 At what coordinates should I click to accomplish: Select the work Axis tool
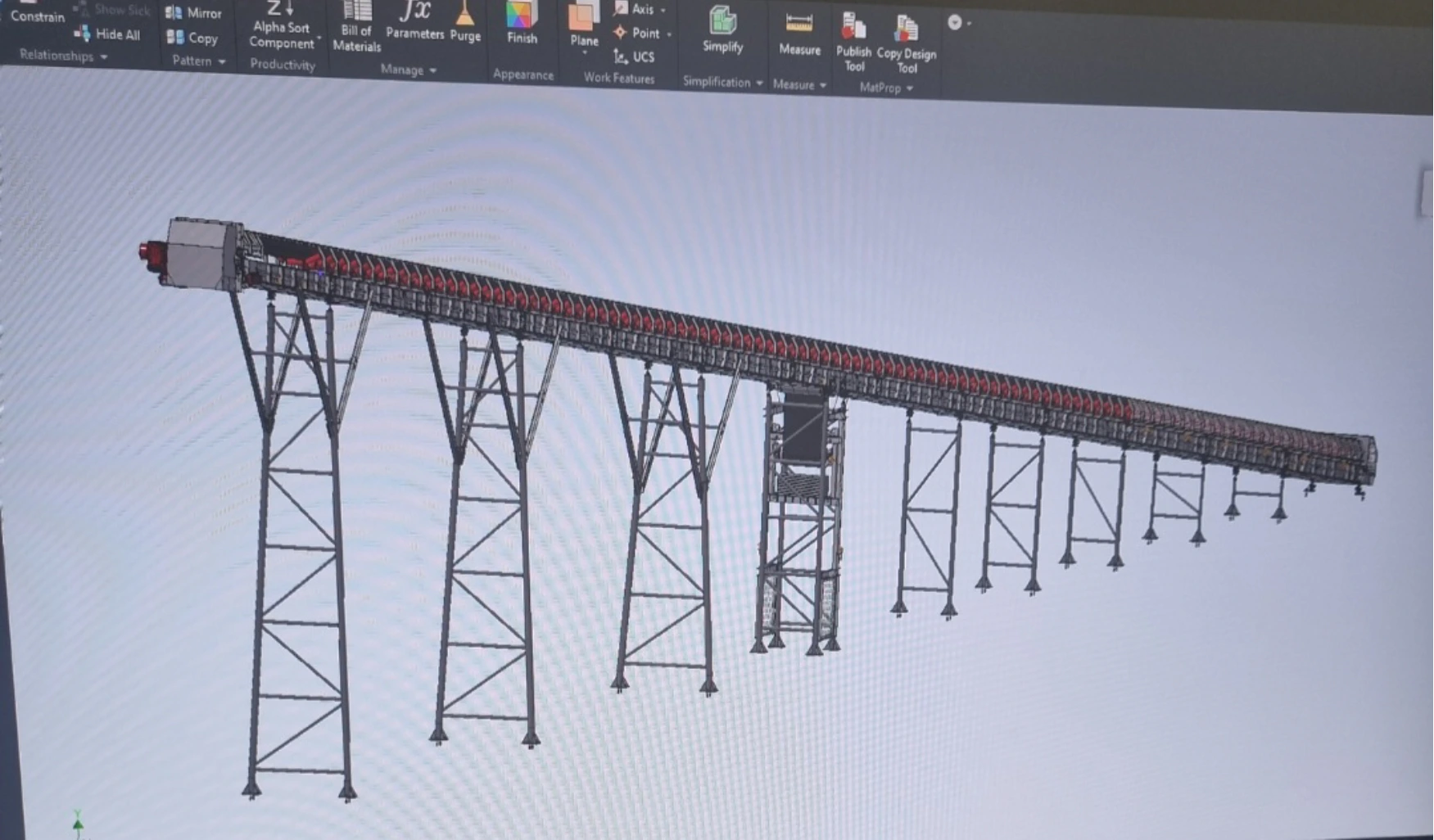coord(635,9)
